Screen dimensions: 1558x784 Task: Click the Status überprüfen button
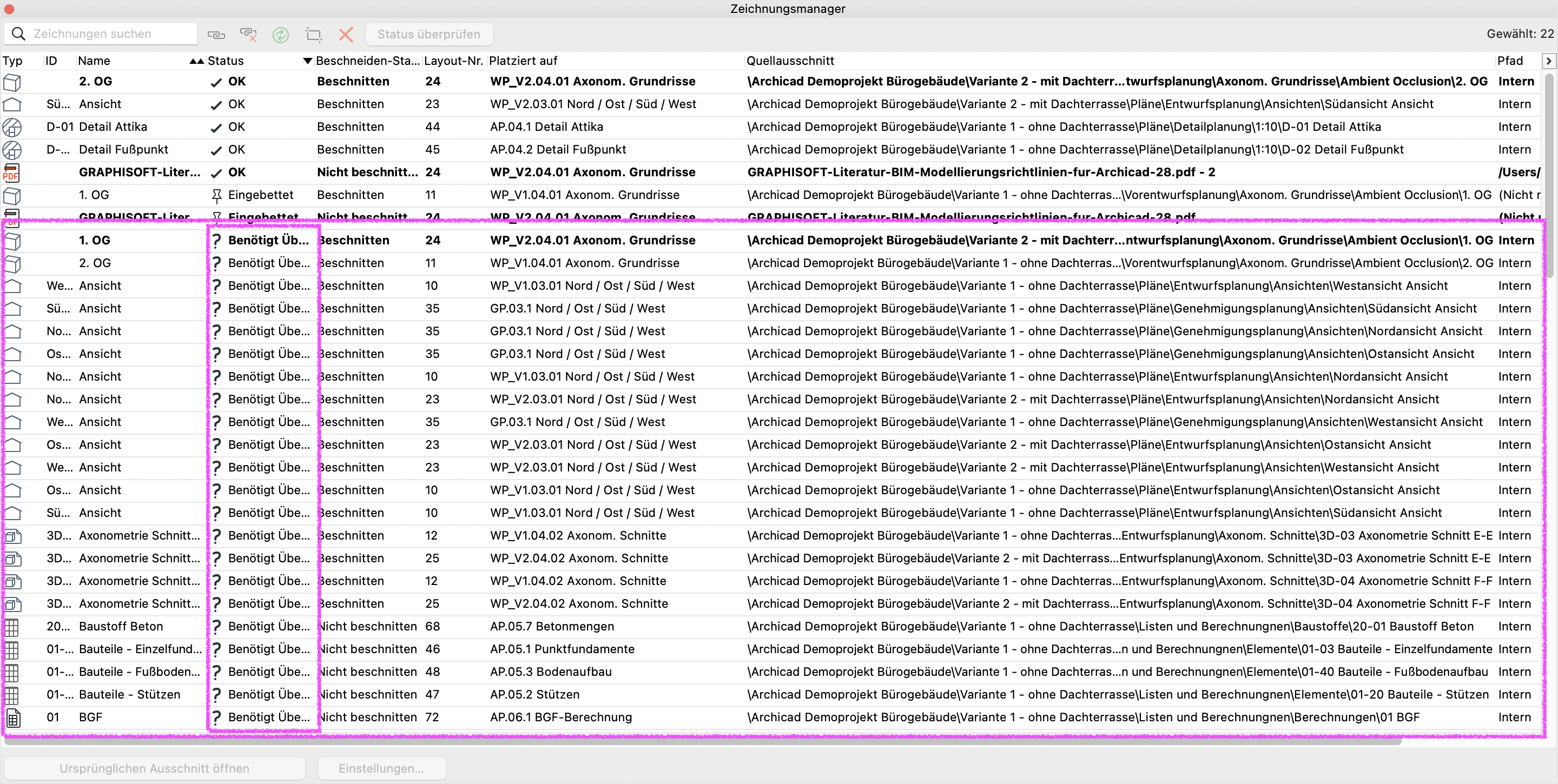429,35
